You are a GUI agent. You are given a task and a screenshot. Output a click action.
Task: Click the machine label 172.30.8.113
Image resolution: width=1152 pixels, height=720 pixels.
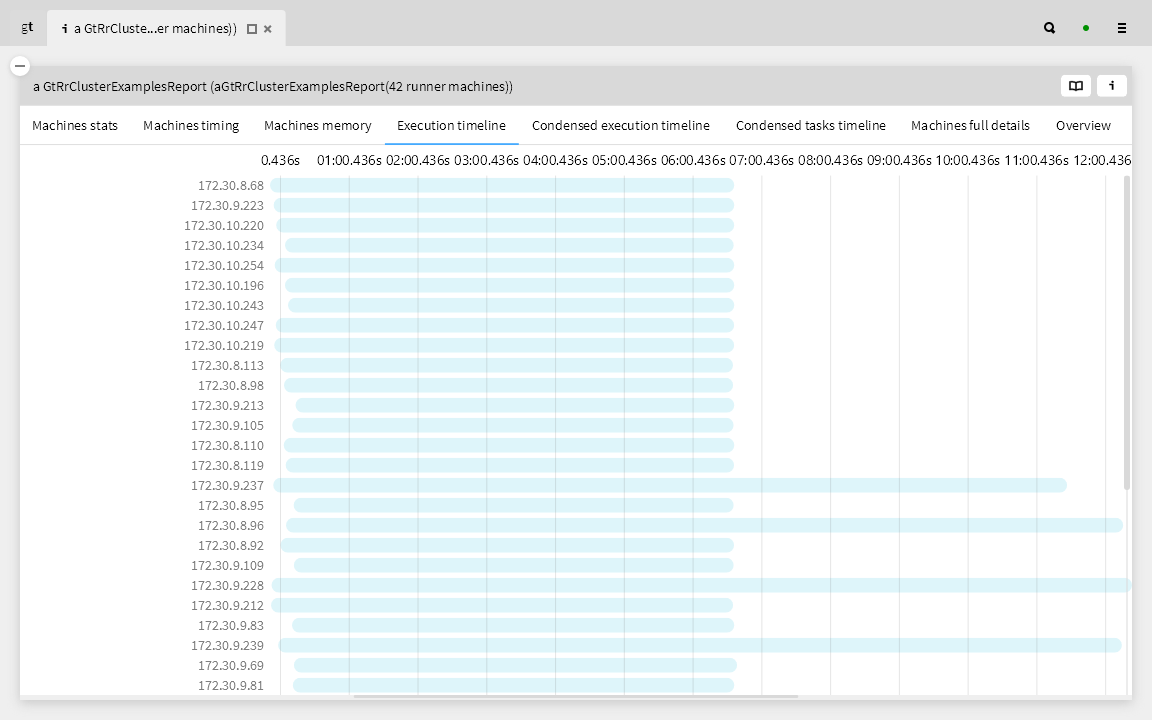(227, 365)
